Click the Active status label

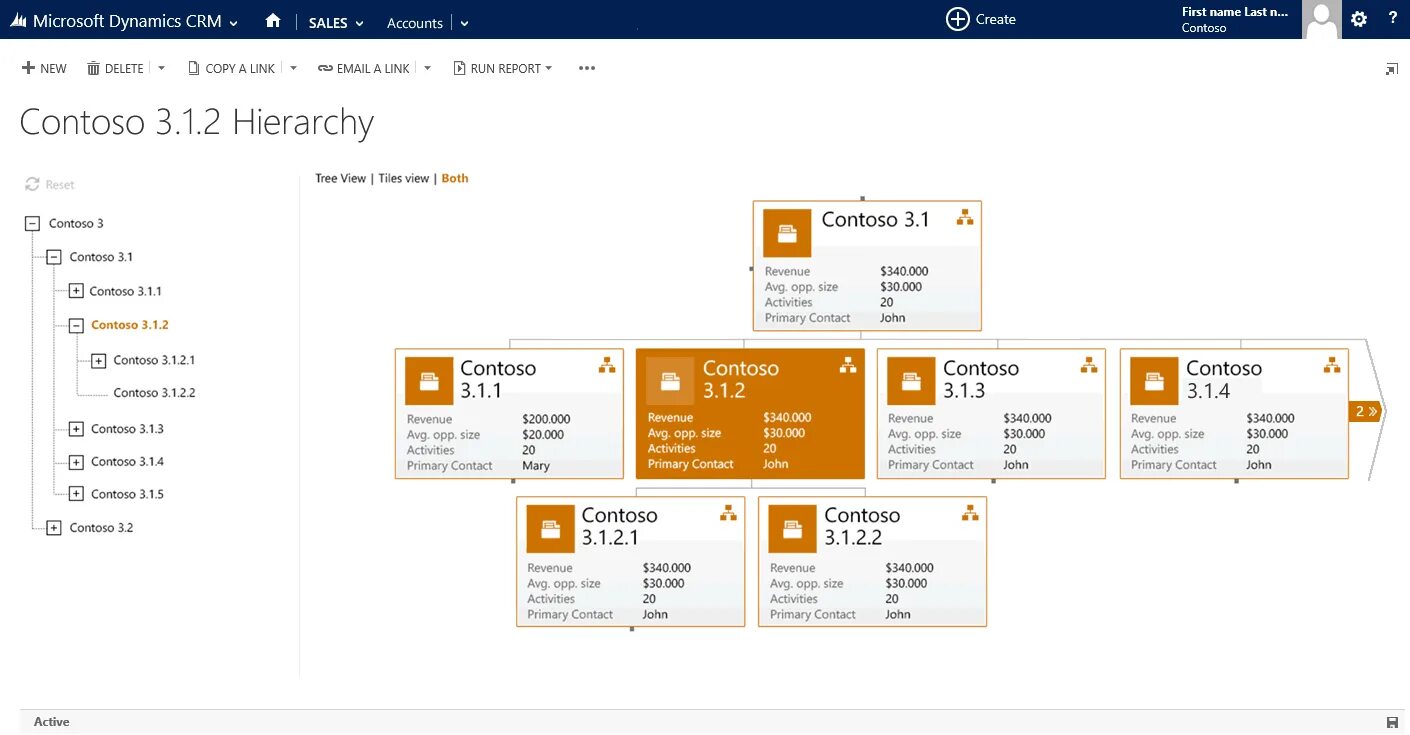pyautogui.click(x=52, y=722)
